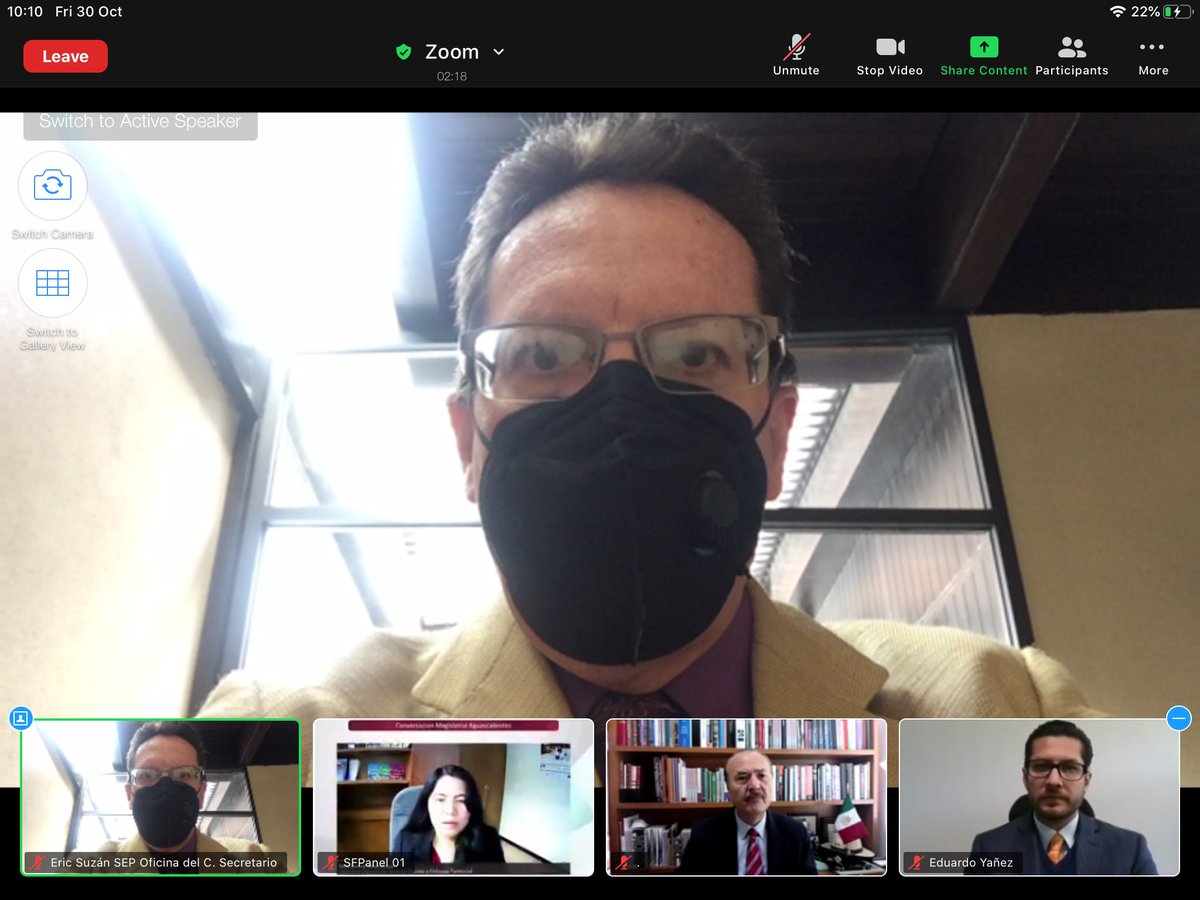Open Share Content

(984, 55)
